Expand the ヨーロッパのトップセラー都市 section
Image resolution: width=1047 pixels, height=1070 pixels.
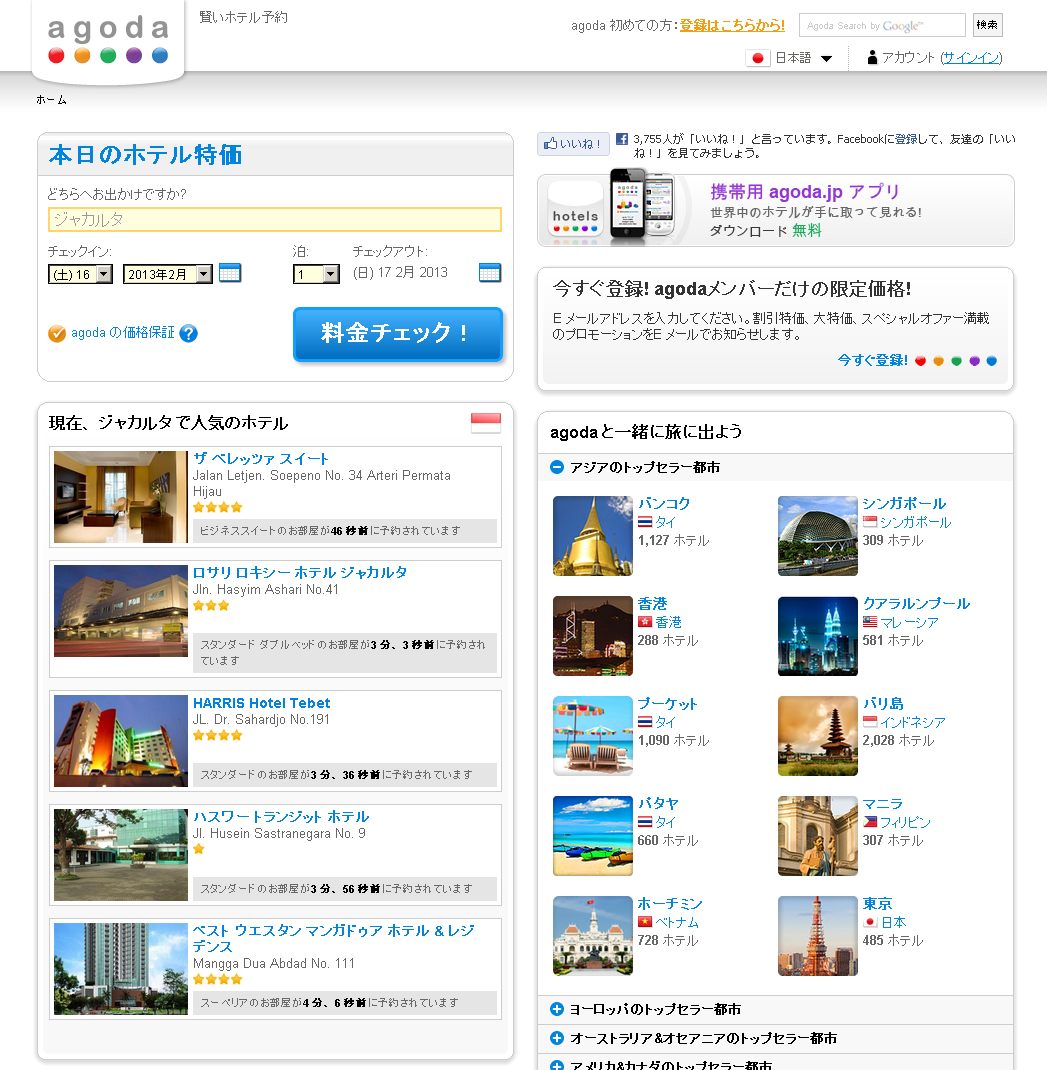[557, 1009]
